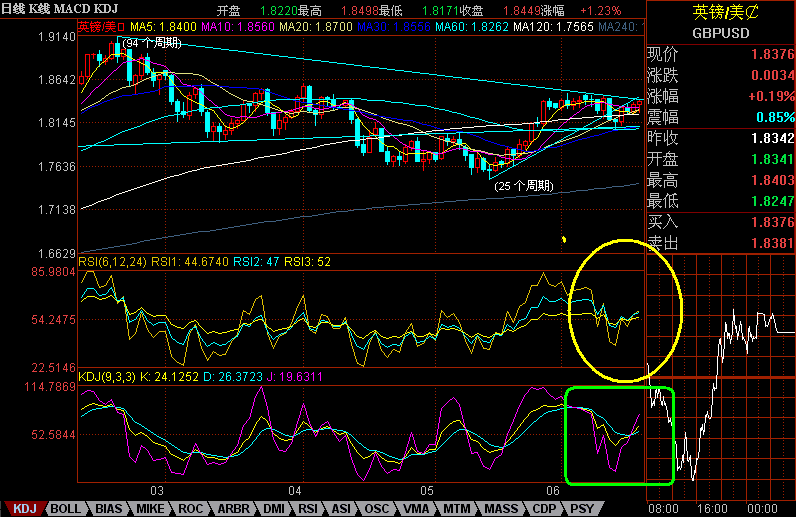Image resolution: width=796 pixels, height=517 pixels.
Task: Click the '94 个周期' trendline label
Action: [x=152, y=43]
